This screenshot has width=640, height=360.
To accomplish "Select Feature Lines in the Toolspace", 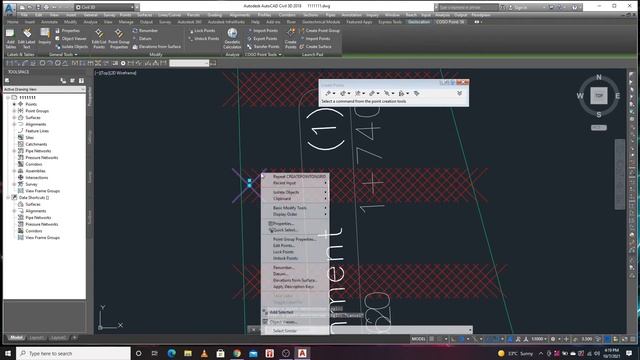I will click(37, 131).
